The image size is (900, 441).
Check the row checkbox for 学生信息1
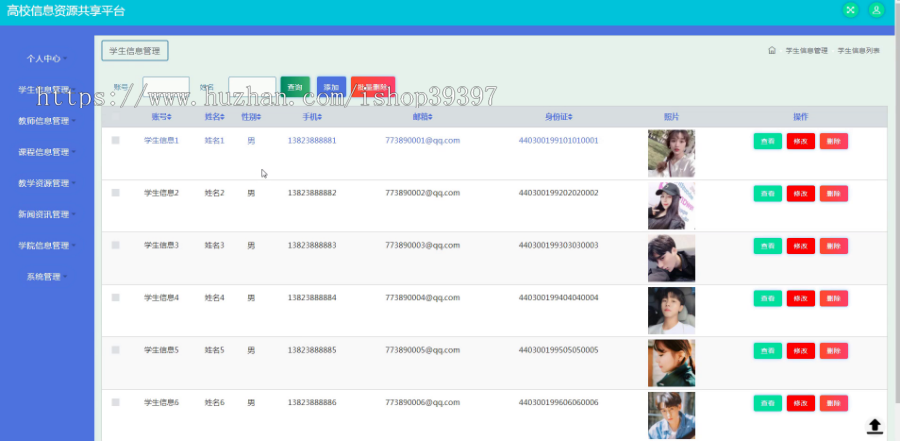click(115, 140)
